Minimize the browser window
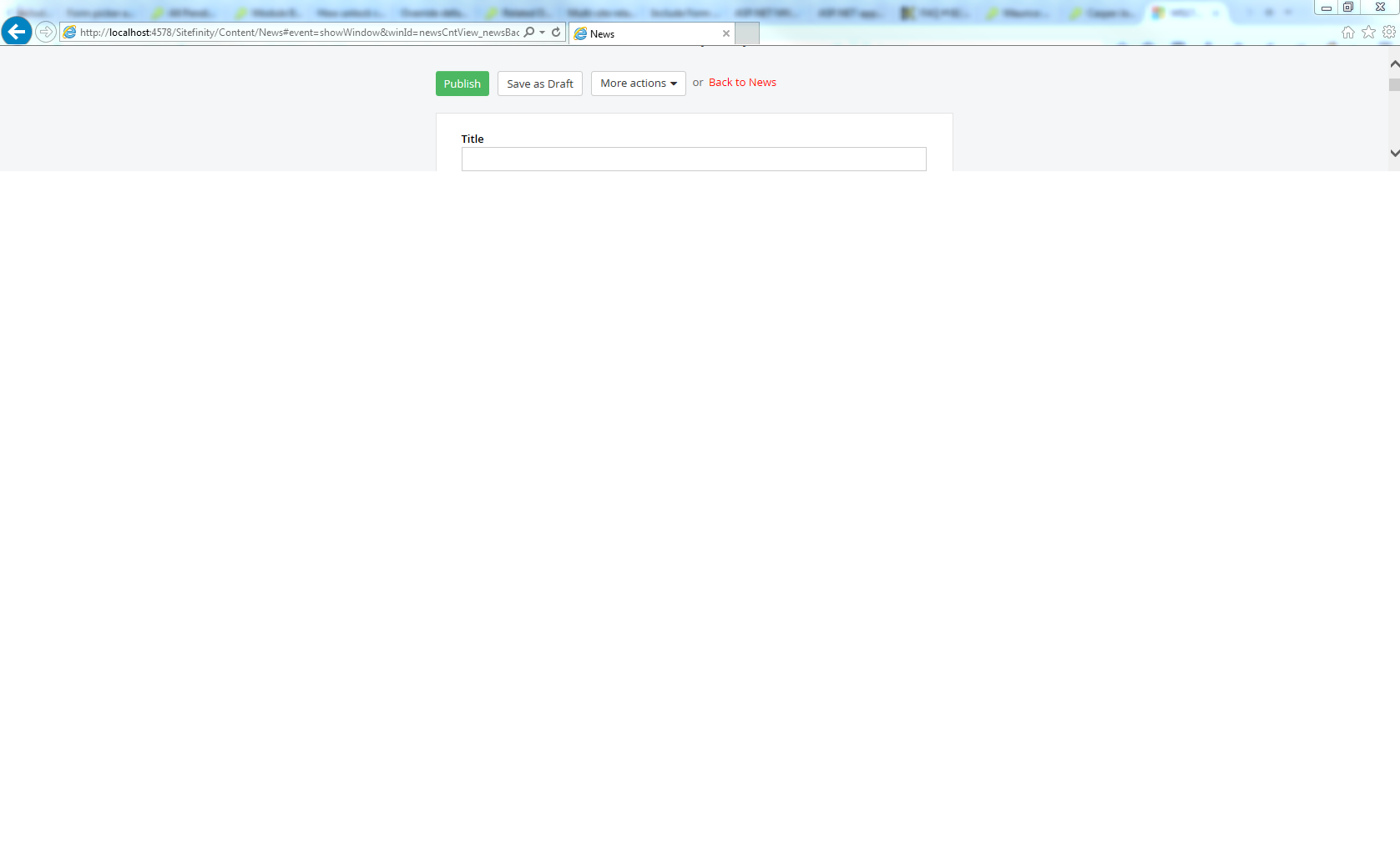This screenshot has height=841, width=1400. point(1326,8)
